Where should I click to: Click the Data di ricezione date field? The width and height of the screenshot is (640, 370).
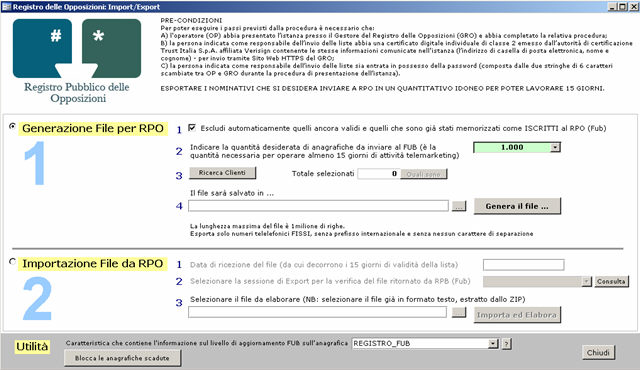click(523, 265)
